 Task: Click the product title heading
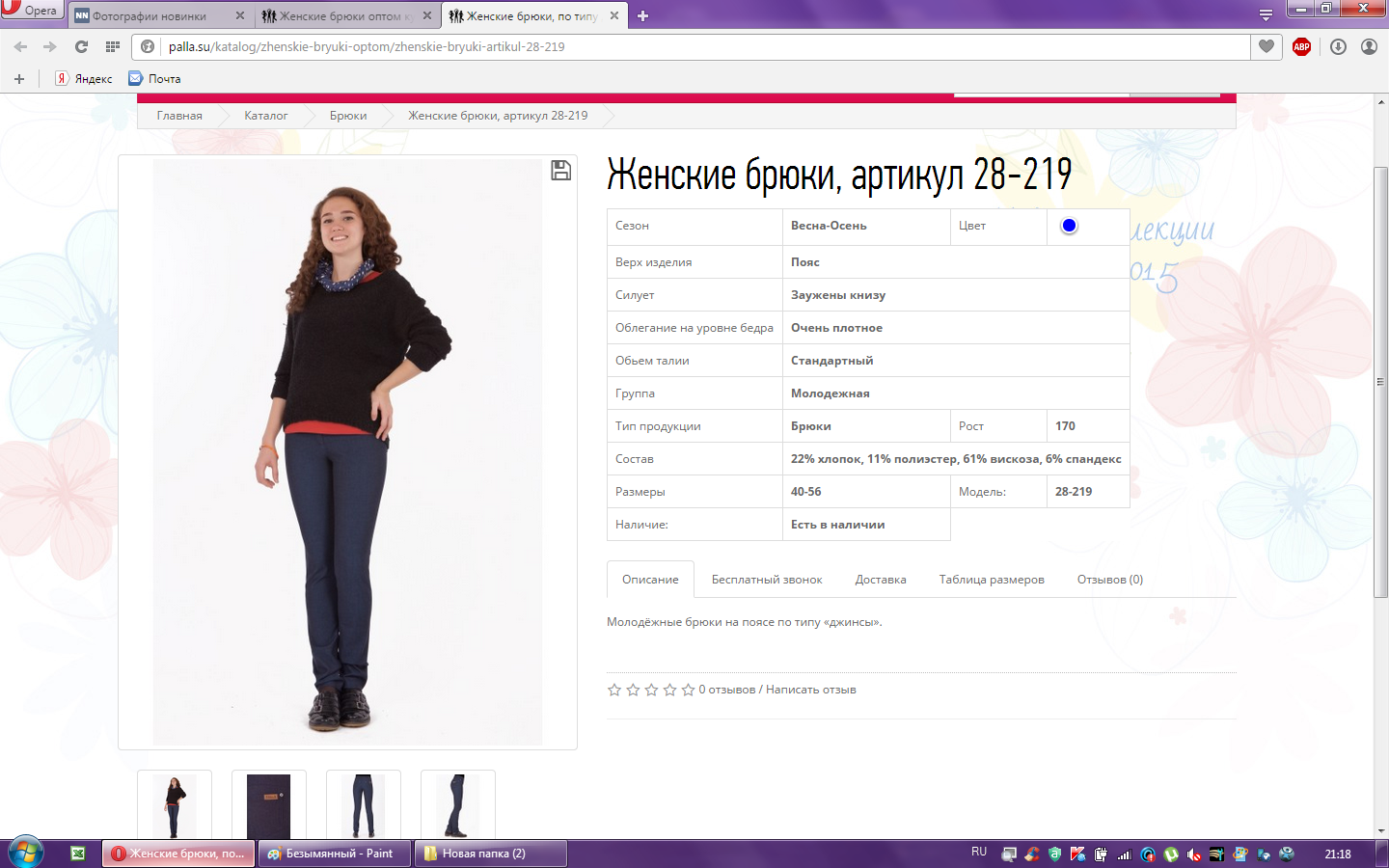tap(839, 175)
